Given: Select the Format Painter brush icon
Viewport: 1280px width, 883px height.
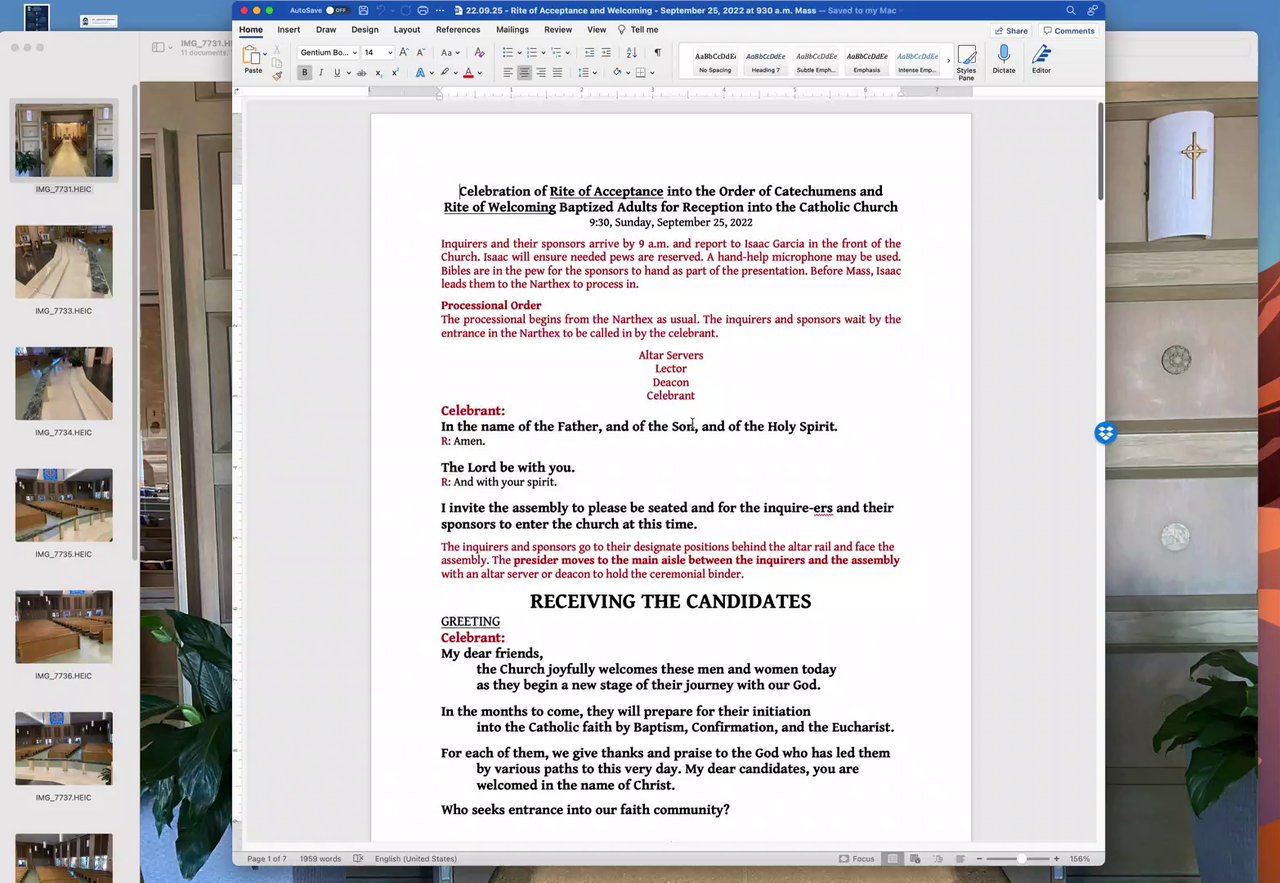Looking at the screenshot, I should [277, 75].
